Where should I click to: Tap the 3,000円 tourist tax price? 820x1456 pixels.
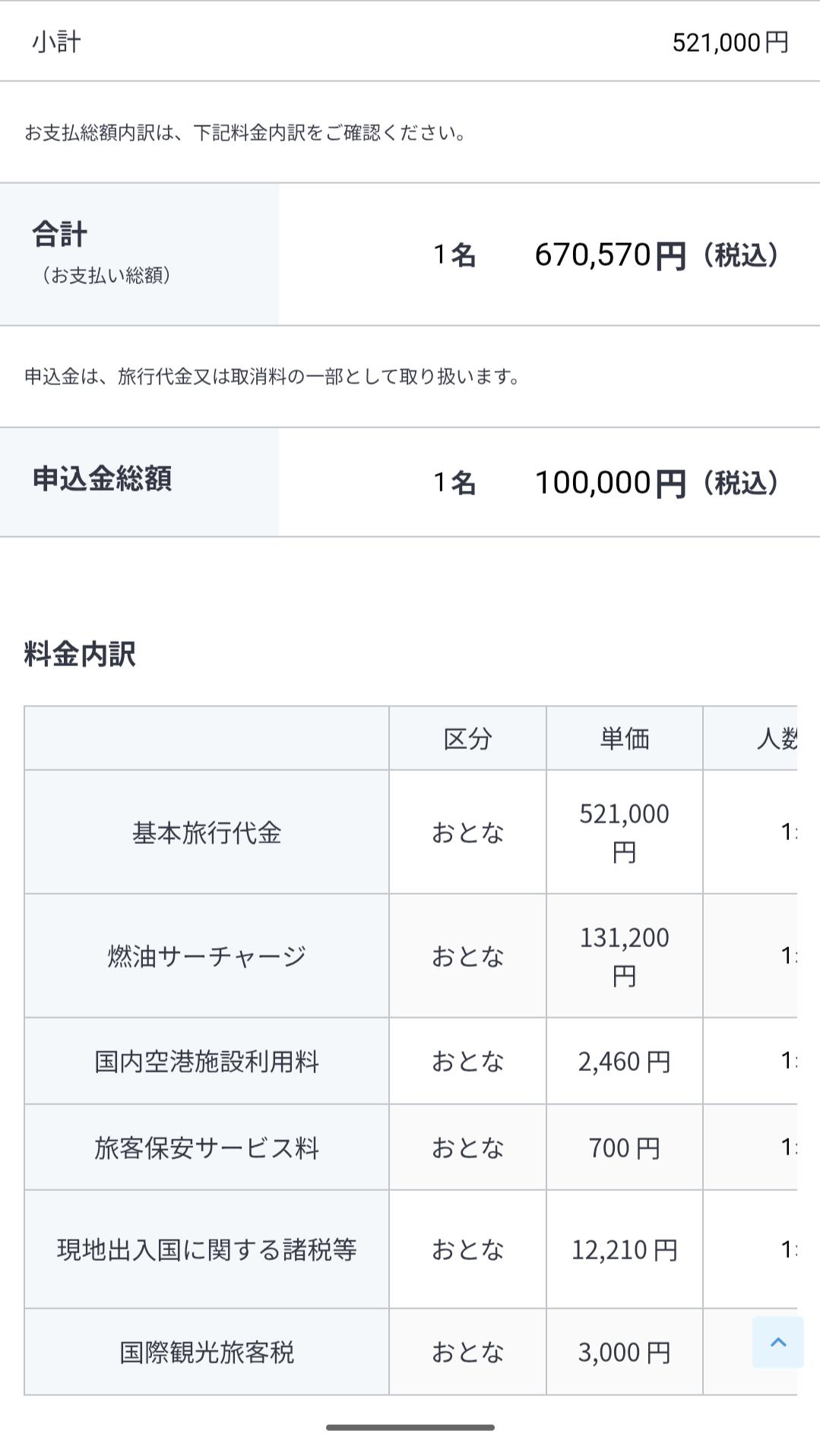coord(625,1352)
